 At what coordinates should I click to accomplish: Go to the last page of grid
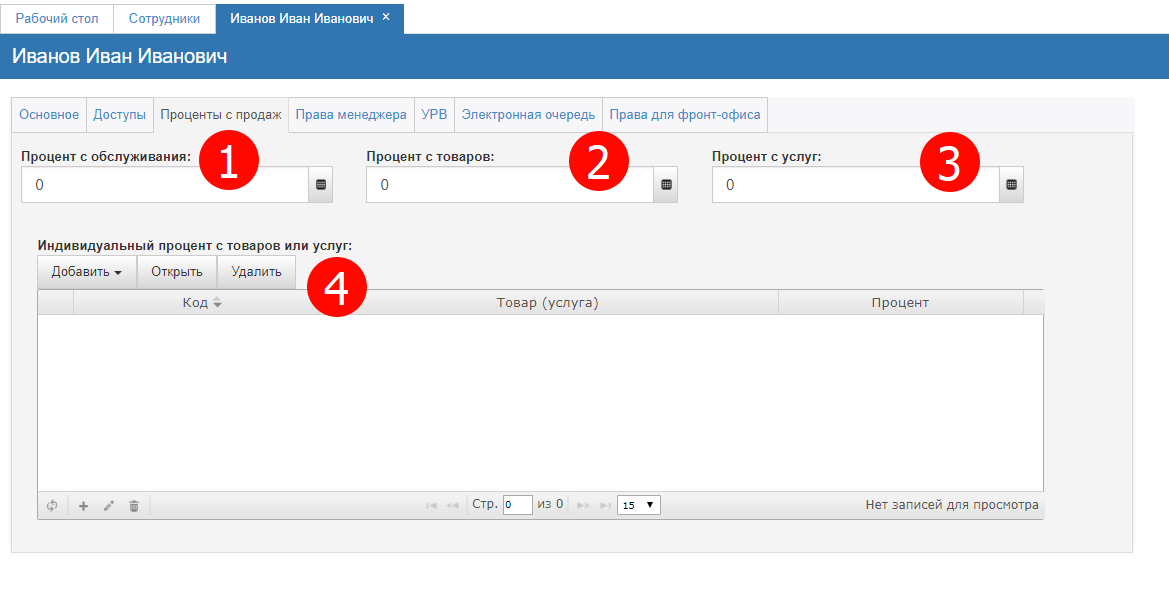click(x=605, y=506)
